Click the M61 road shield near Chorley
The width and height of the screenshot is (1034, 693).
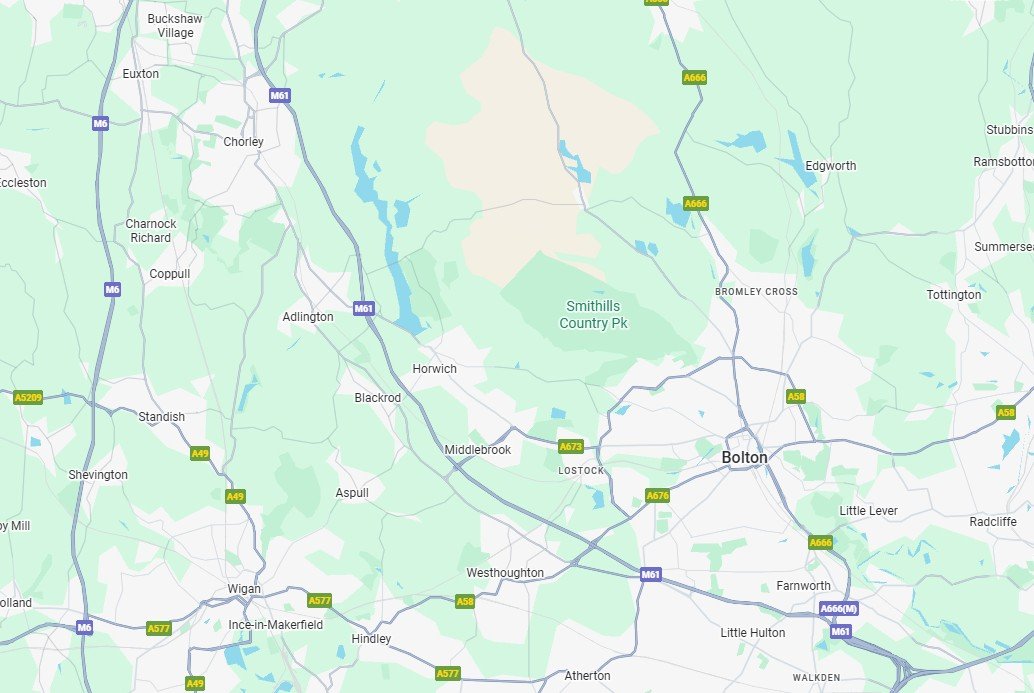pos(280,96)
